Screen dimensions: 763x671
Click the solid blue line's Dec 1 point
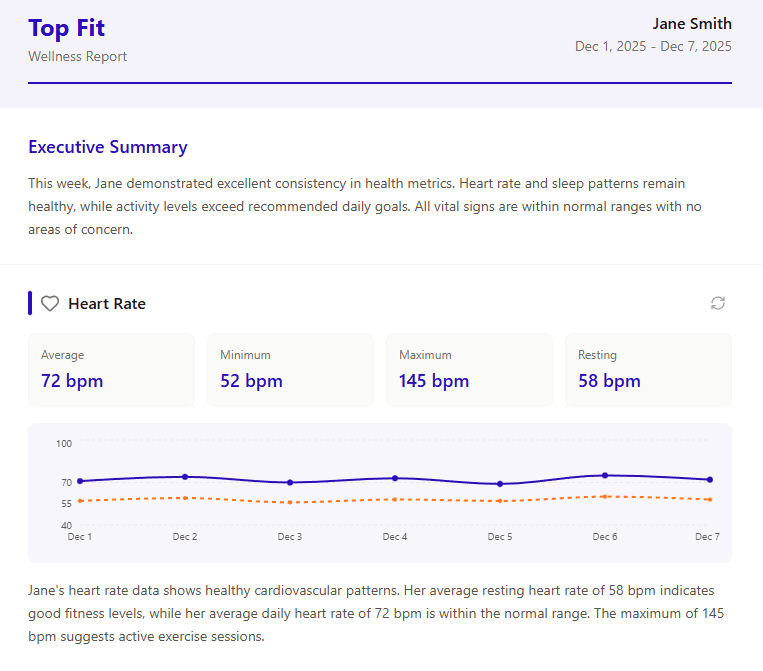tap(80, 481)
